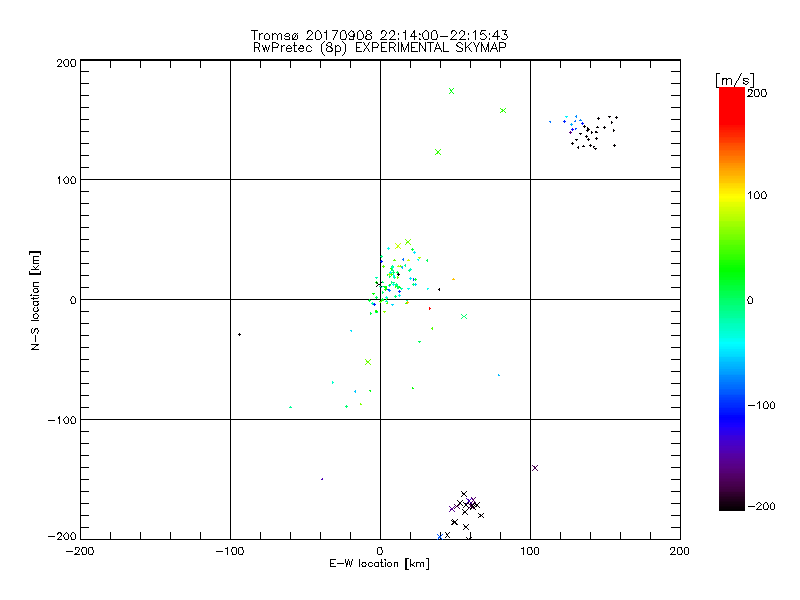Select the 'N-S location [km]' axis label
This screenshot has height=600, width=800.
pyautogui.click(x=35, y=301)
